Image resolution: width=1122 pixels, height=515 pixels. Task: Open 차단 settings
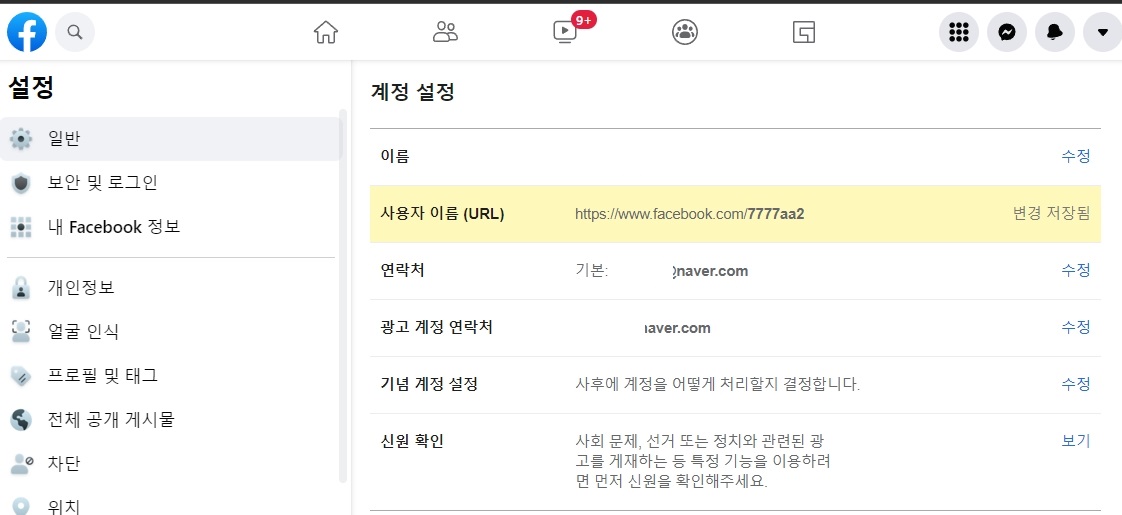(171, 464)
